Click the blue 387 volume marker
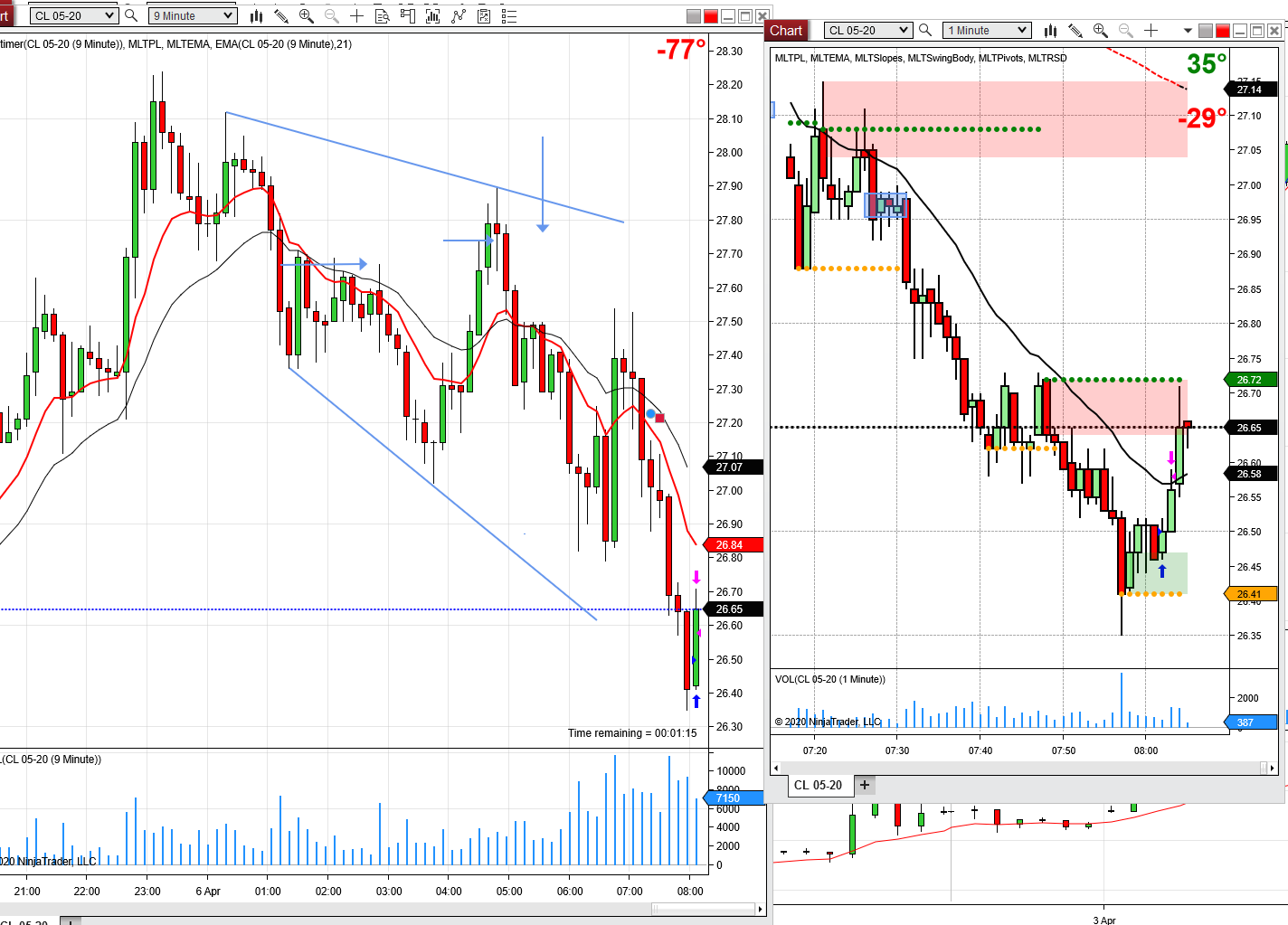This screenshot has width=1288, height=925. click(1251, 722)
